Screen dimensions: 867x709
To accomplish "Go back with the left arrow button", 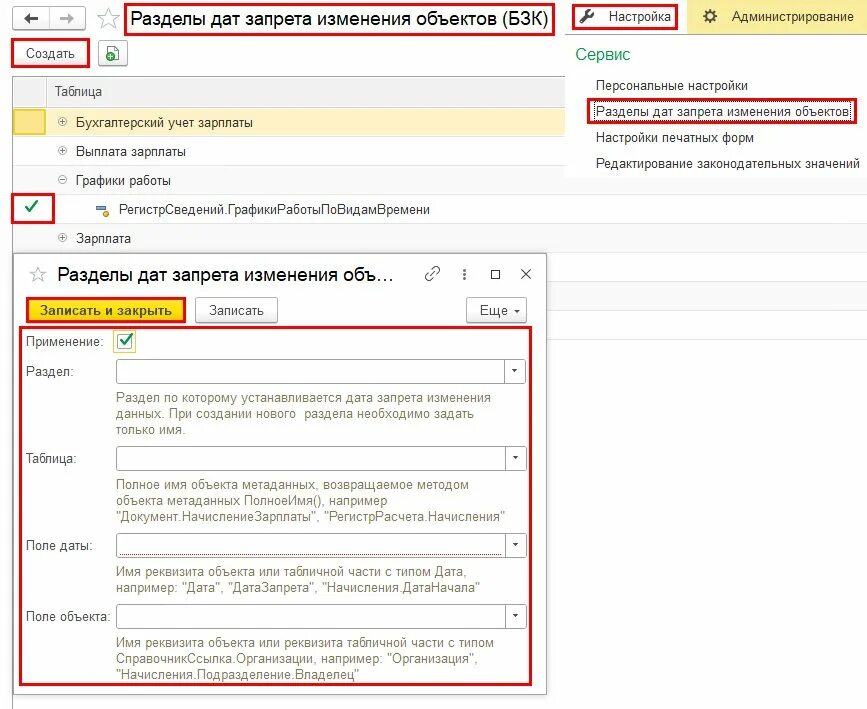I will pos(31,19).
